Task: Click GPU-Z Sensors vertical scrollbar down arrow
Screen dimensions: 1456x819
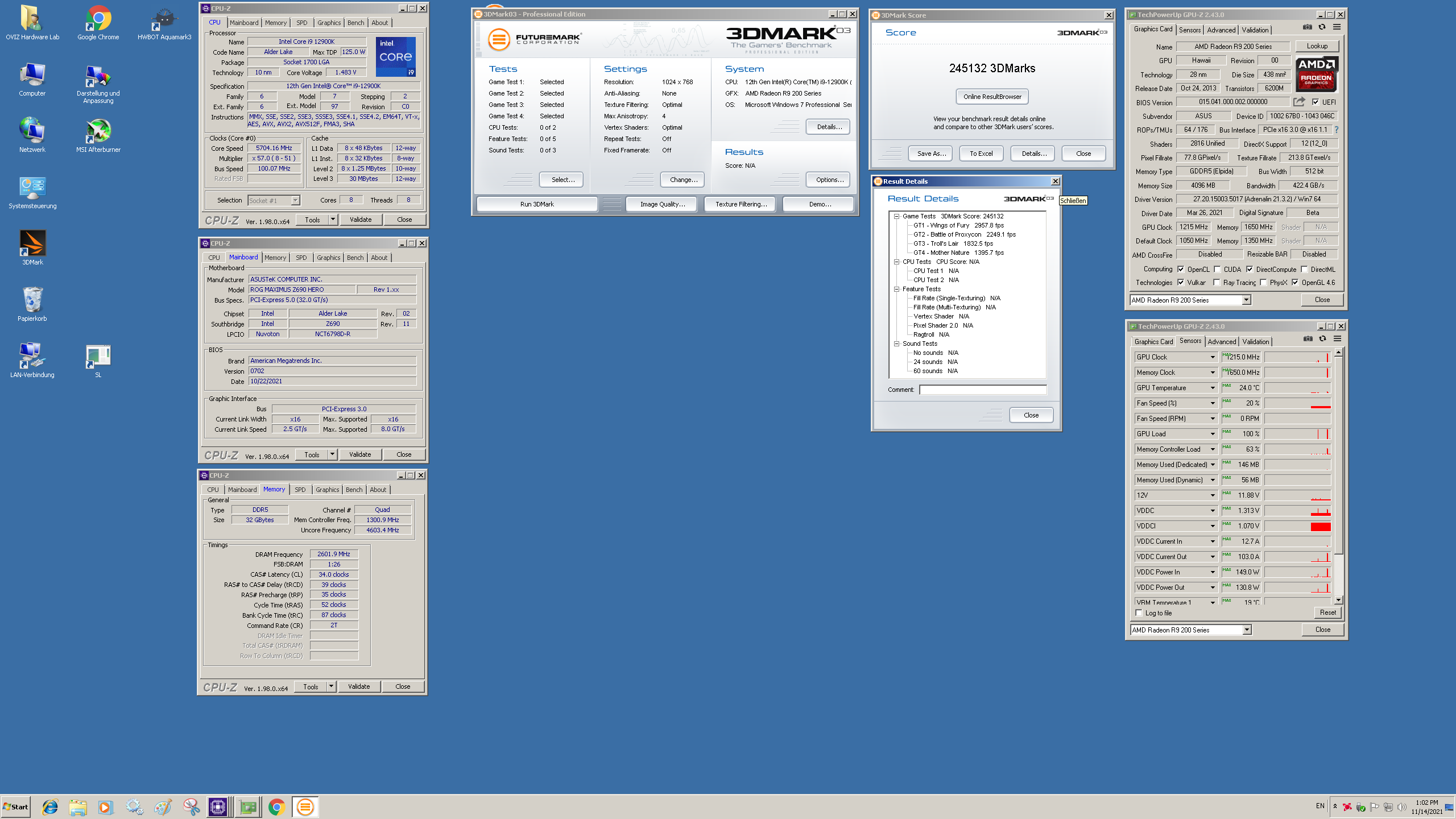Action: pyautogui.click(x=1338, y=600)
